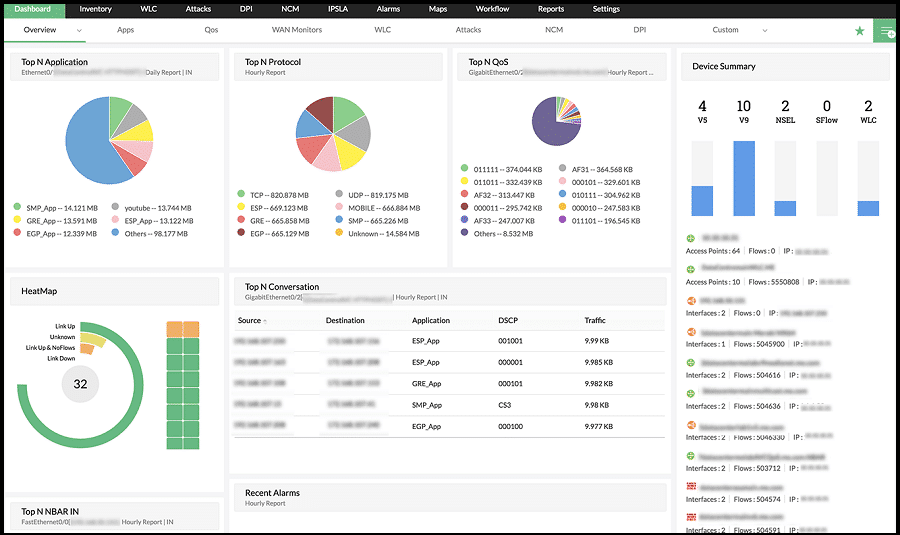The width and height of the screenshot is (900, 535).
Task: Toggle the AF31 legend entry in Top N QoS
Action: tap(564, 169)
